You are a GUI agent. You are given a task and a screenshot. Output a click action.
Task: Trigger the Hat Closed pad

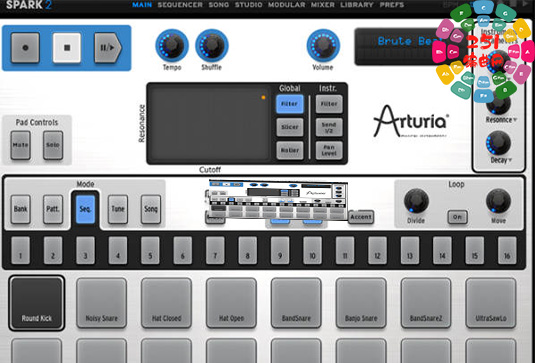coord(166,303)
